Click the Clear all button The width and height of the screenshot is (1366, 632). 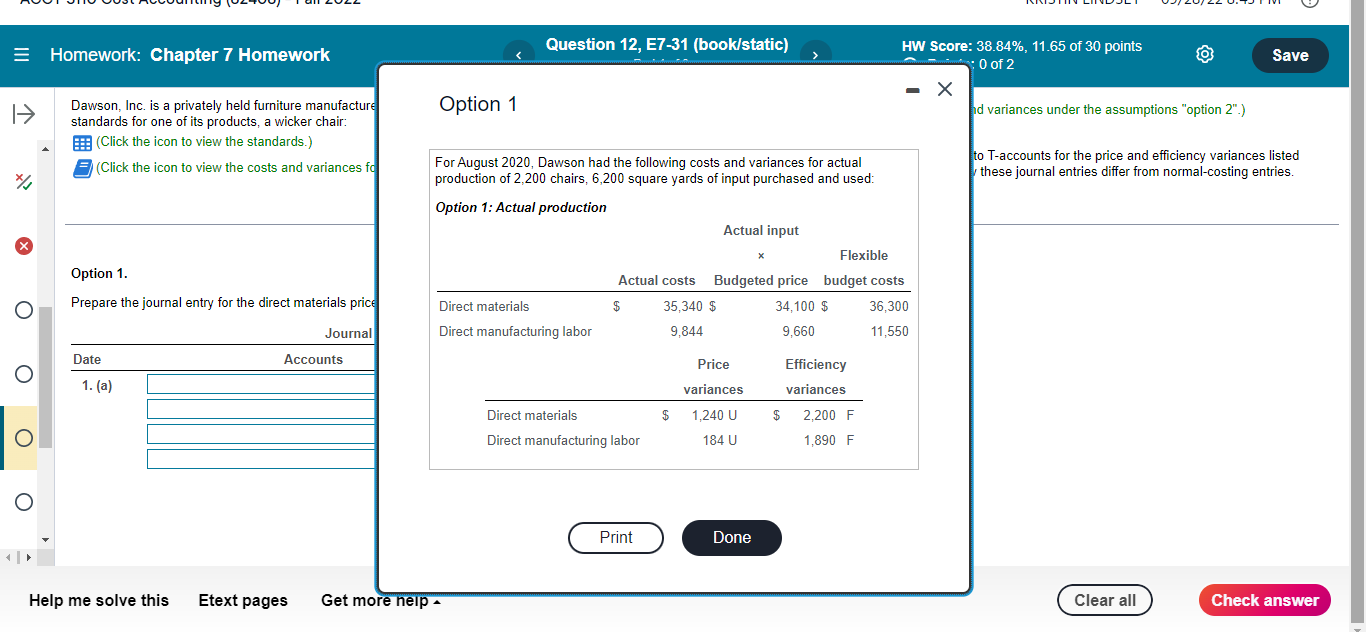pyautogui.click(x=1105, y=600)
